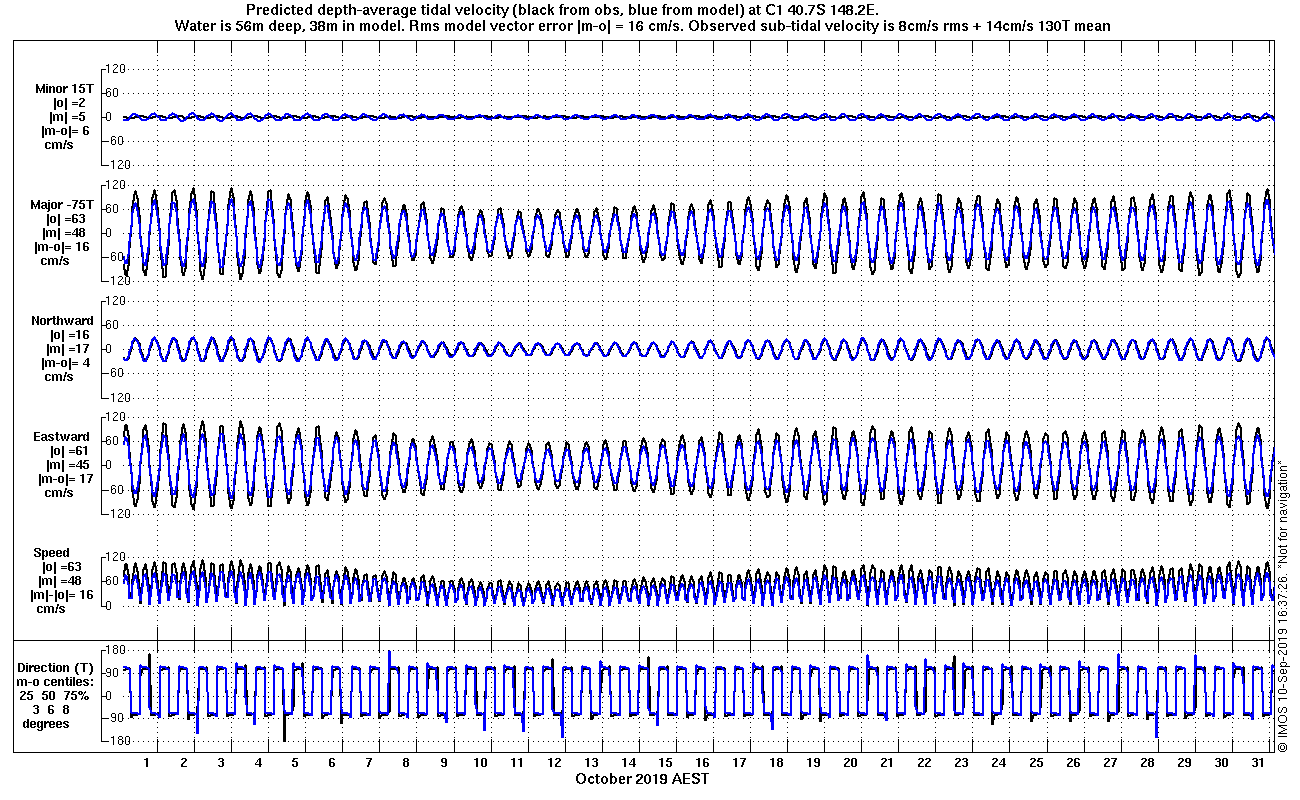Click day '15' on the date axis
The image size is (1300, 800).
(665, 763)
